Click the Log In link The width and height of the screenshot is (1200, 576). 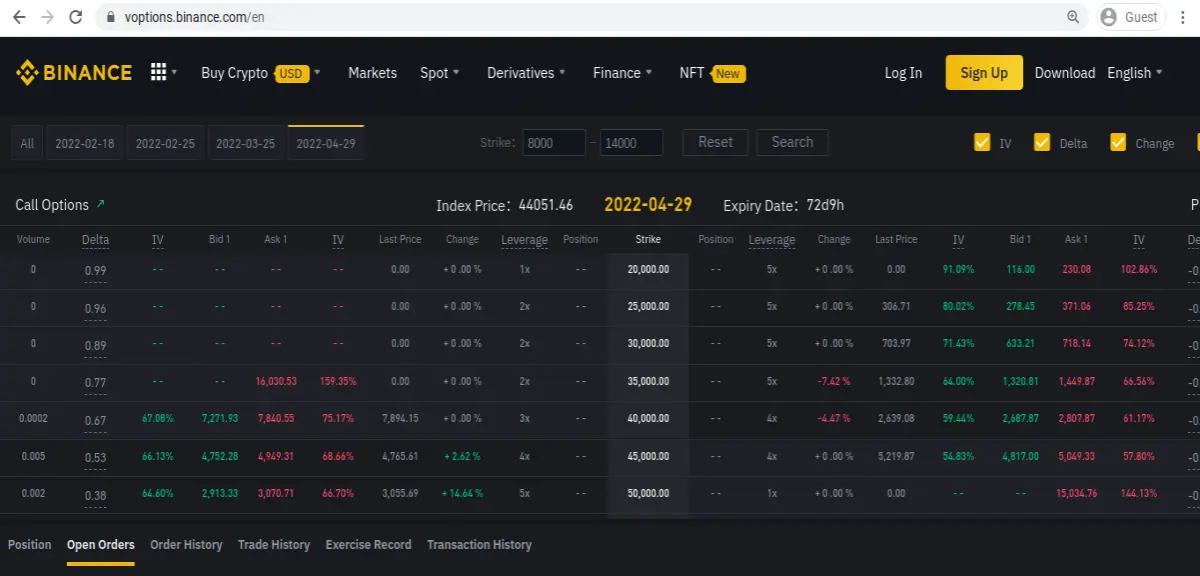point(903,73)
